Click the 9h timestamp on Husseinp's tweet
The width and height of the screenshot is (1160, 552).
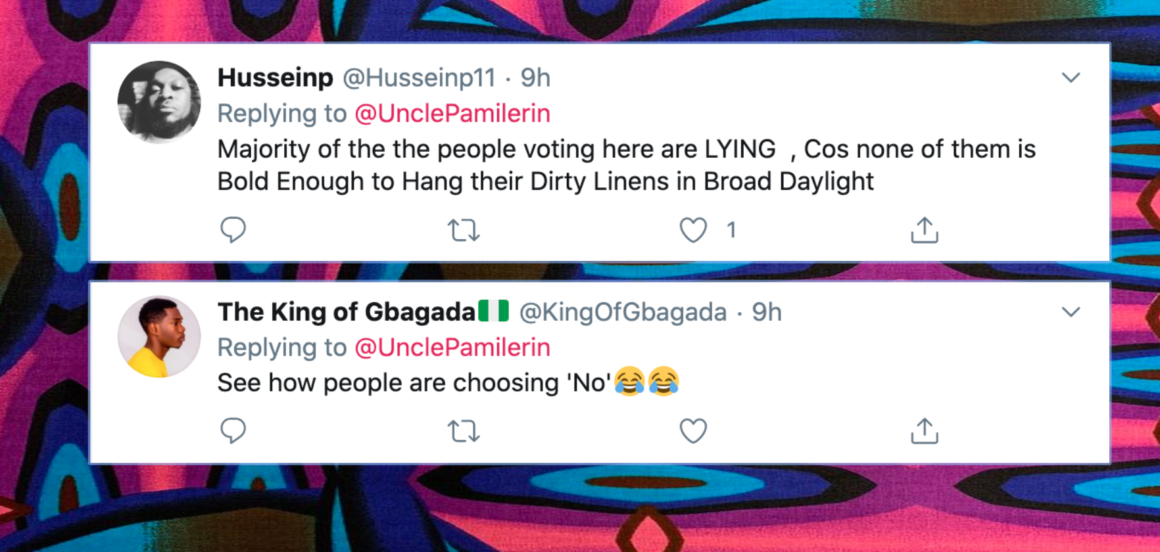535,78
